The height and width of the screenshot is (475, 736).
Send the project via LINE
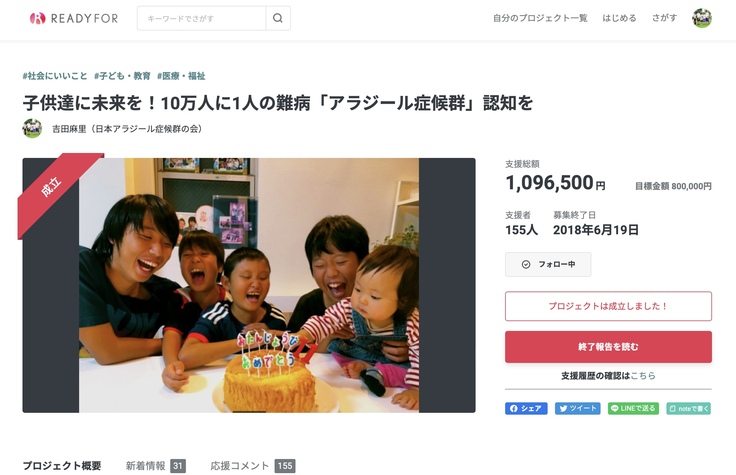coord(633,408)
